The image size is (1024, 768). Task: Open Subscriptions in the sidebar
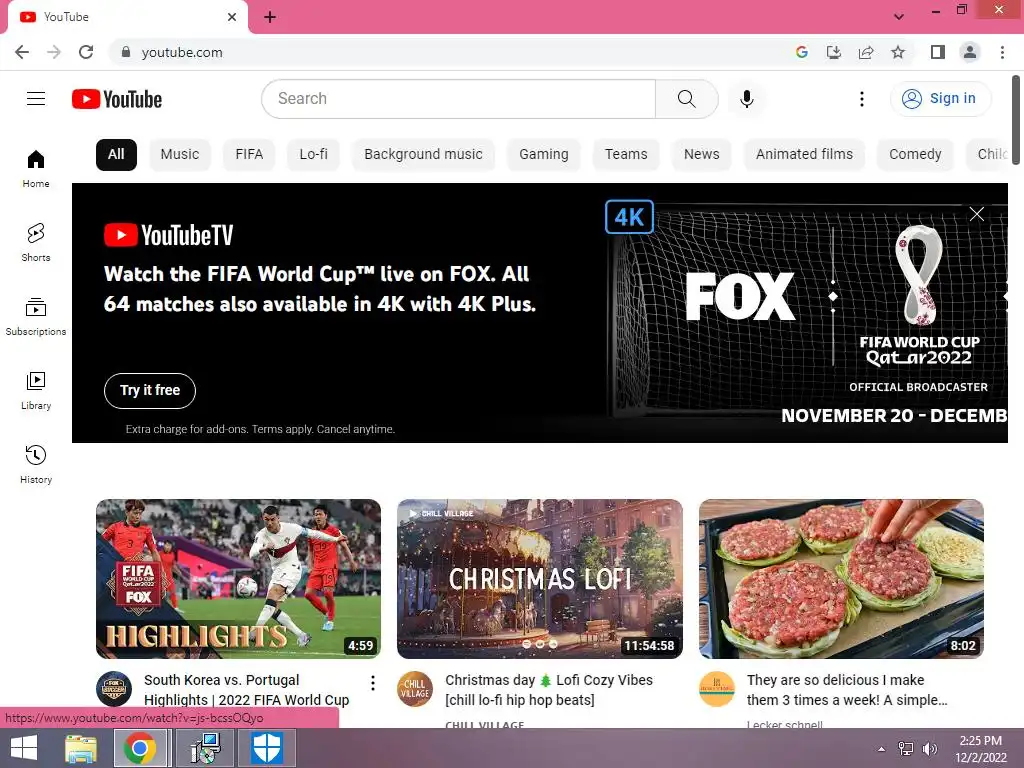36,317
